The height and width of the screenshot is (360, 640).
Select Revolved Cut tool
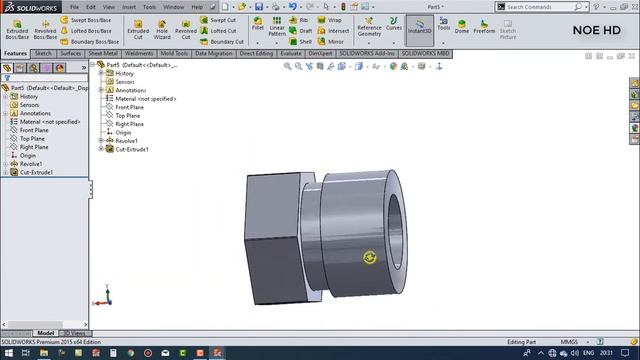186,29
